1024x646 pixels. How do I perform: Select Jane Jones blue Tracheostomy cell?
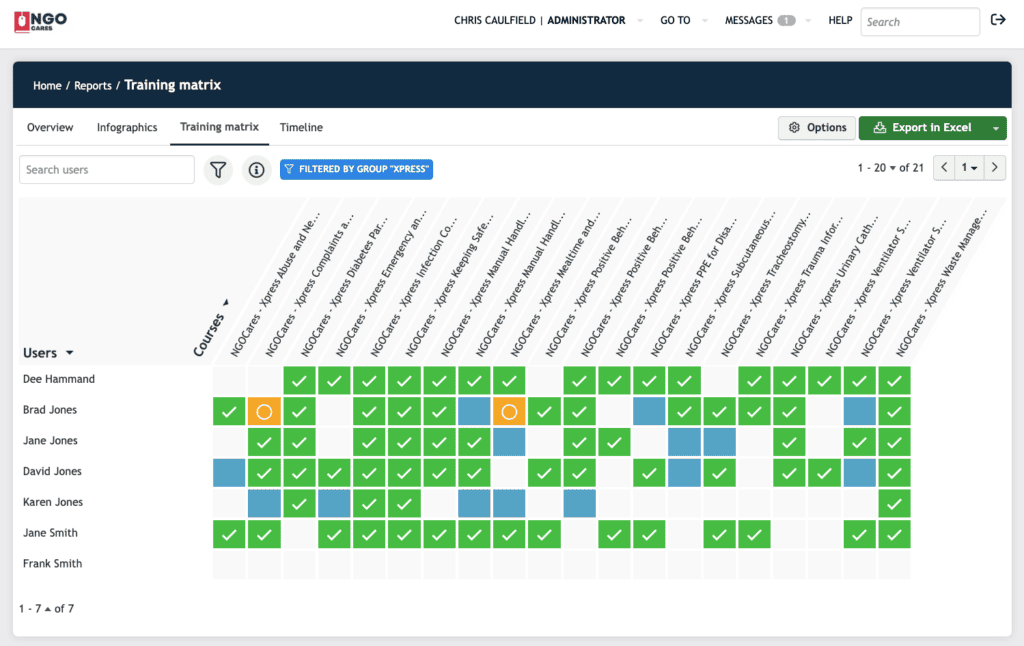pos(719,442)
